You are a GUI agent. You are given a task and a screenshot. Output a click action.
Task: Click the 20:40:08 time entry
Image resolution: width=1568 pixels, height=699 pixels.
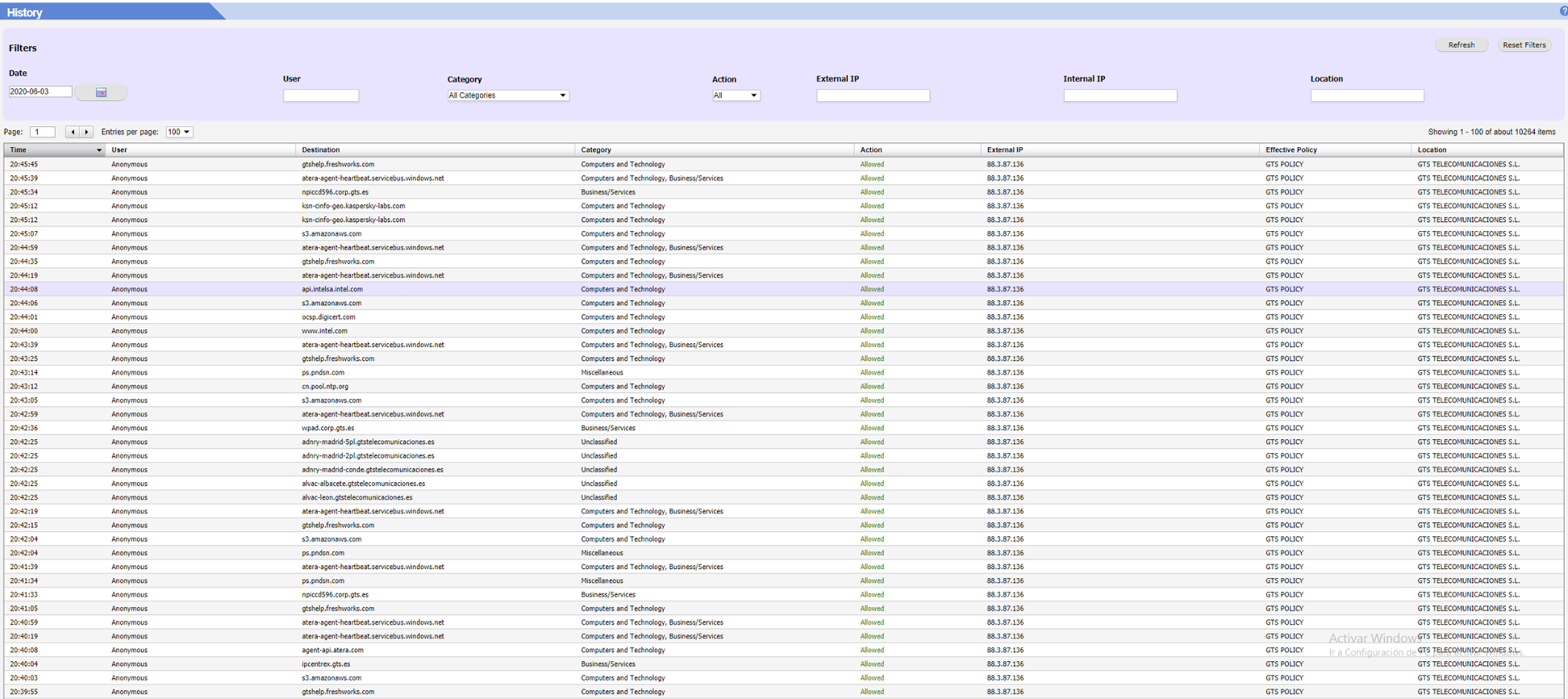(x=23, y=650)
